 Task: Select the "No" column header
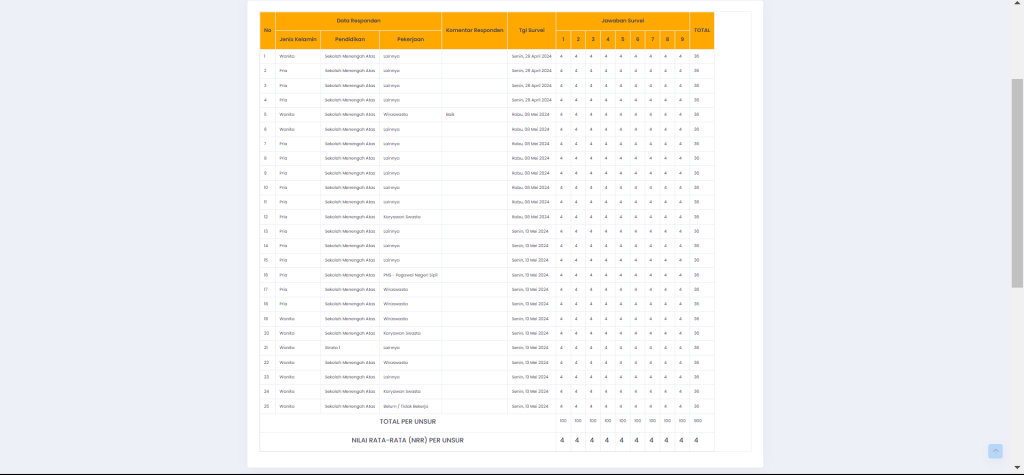pyautogui.click(x=267, y=30)
